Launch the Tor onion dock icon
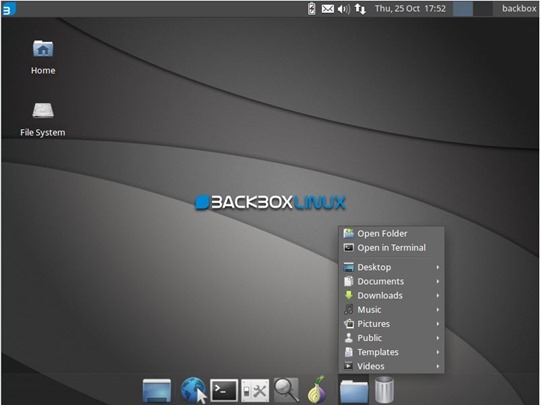Image resolution: width=540 pixels, height=405 pixels. click(317, 390)
